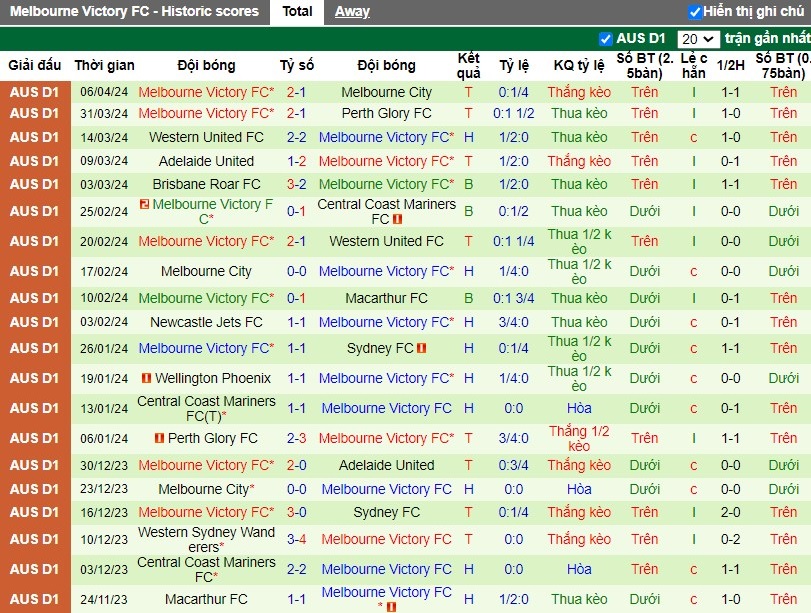The image size is (811, 613).
Task: Click the 2-0 score against Adelaide United
Action: (296, 465)
